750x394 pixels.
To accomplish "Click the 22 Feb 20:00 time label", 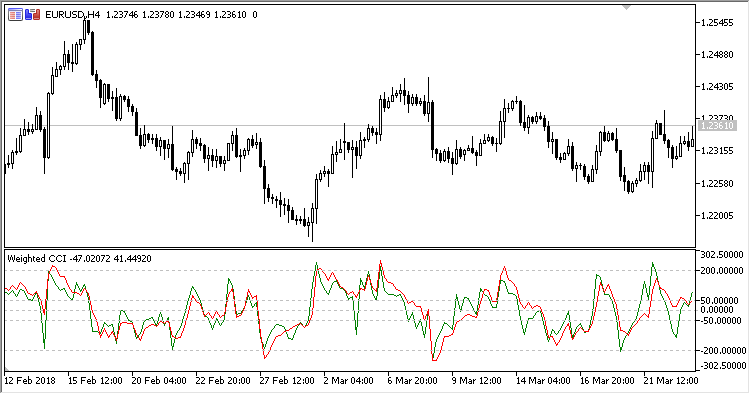I will pos(223,381).
